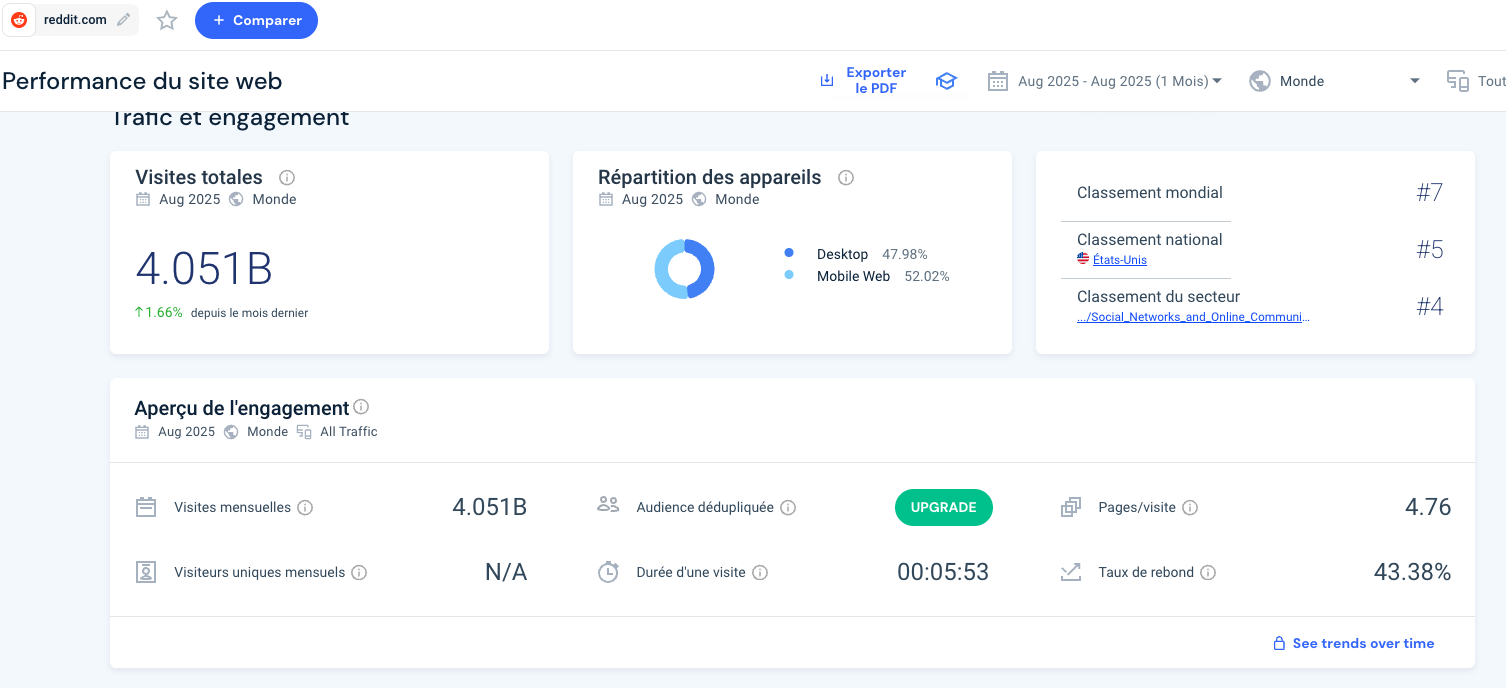Click the graduation cap learning icon

(x=946, y=81)
